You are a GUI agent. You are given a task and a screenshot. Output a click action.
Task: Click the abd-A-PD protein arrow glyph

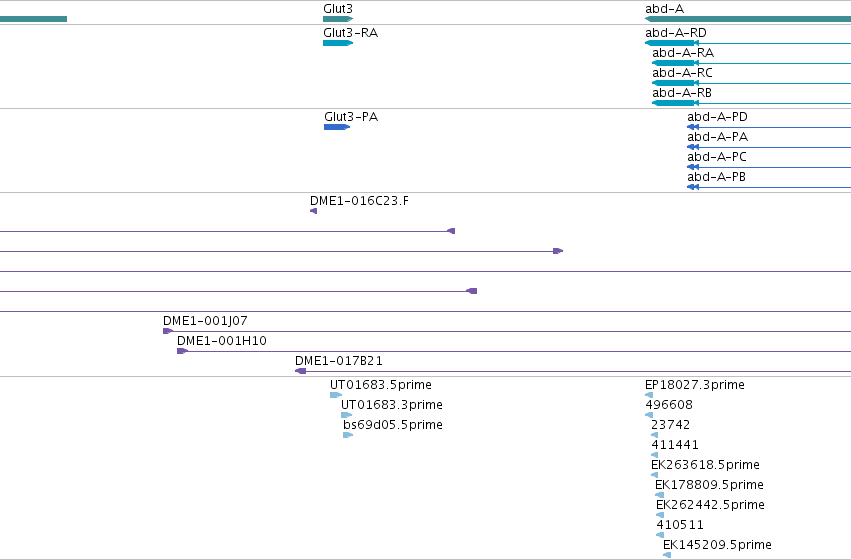click(693, 127)
